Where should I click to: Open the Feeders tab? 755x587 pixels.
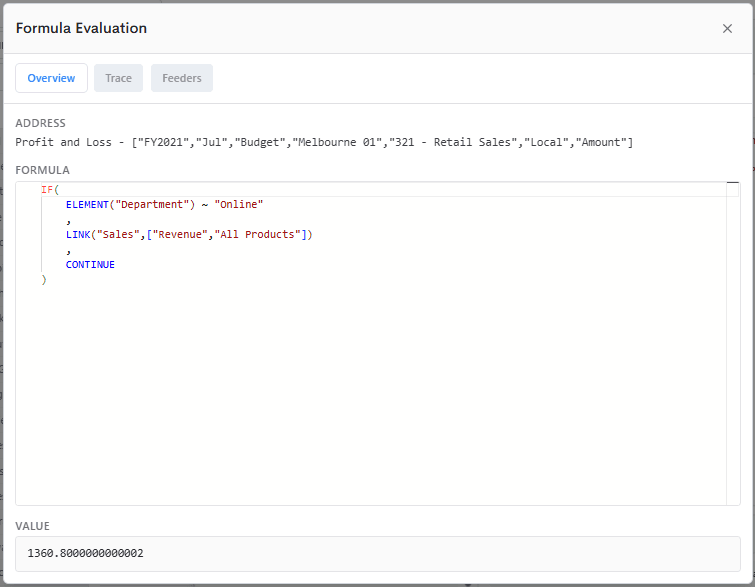182,78
